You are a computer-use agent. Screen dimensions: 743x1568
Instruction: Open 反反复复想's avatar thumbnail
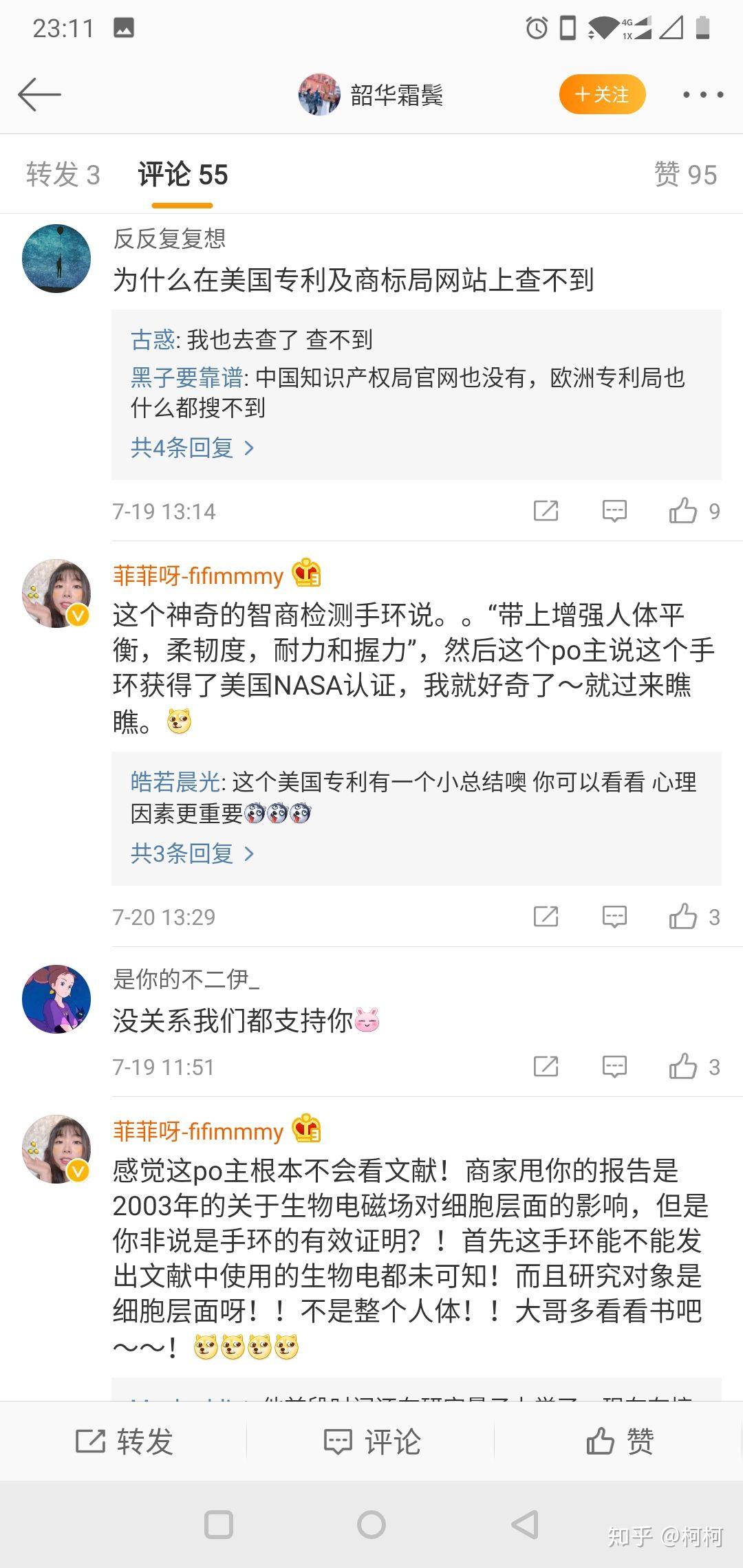click(x=56, y=259)
